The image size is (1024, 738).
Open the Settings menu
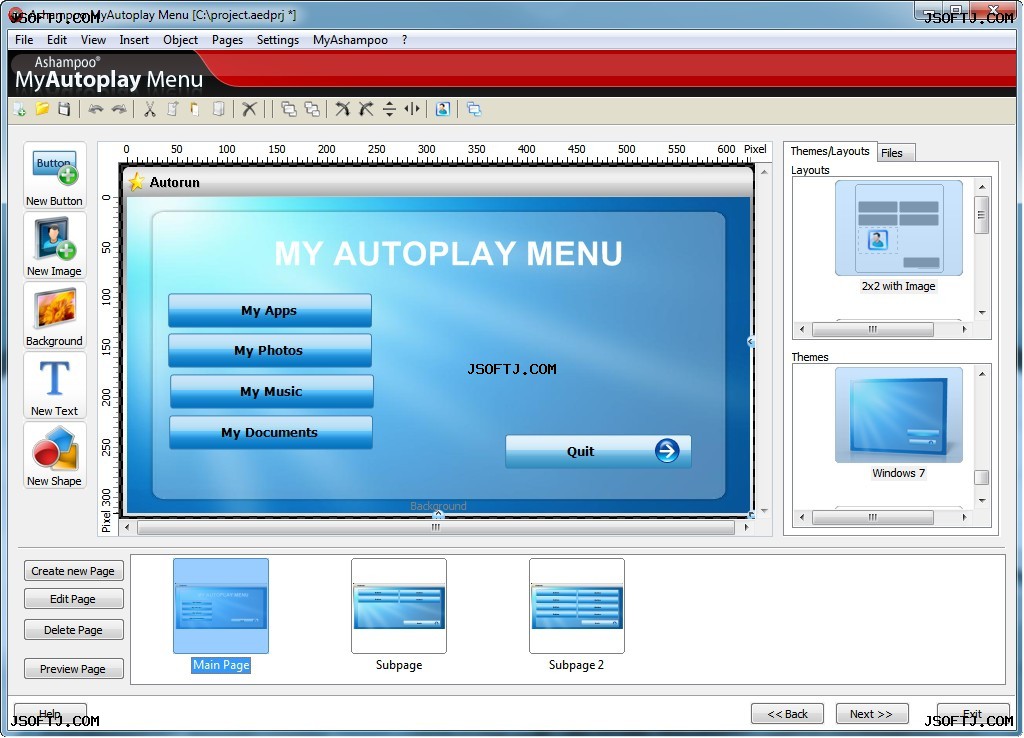tap(278, 40)
